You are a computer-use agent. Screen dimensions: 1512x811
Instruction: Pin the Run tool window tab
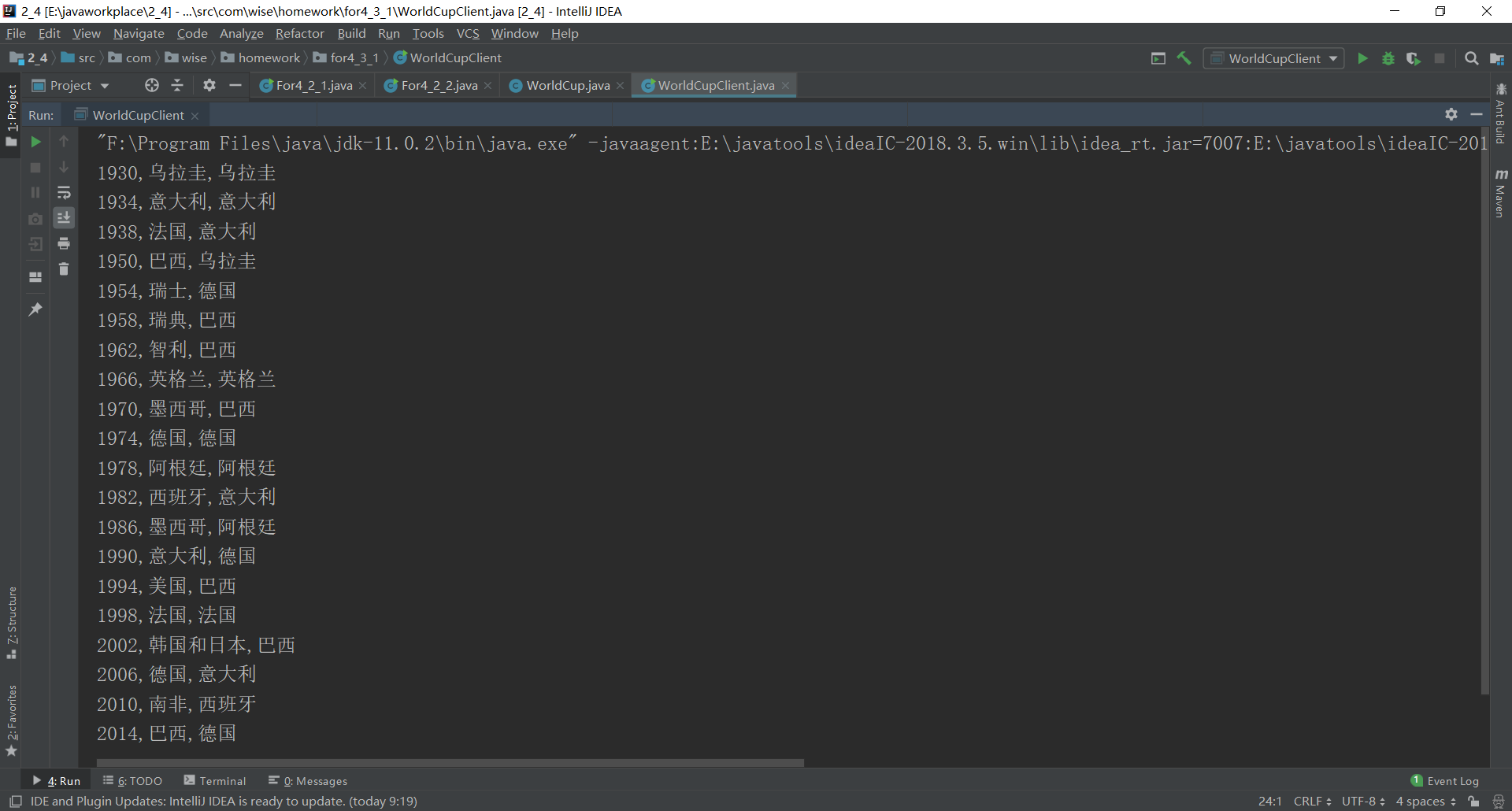pos(35,309)
